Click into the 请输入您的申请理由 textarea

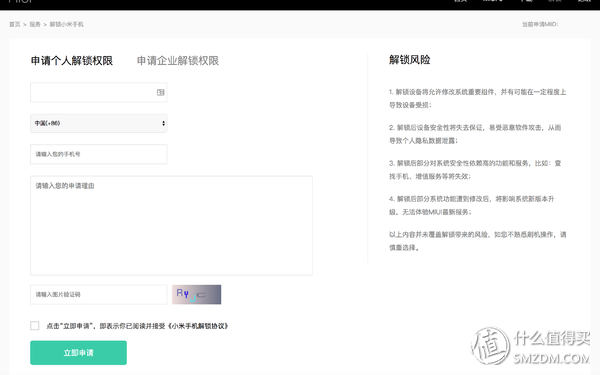(x=171, y=225)
